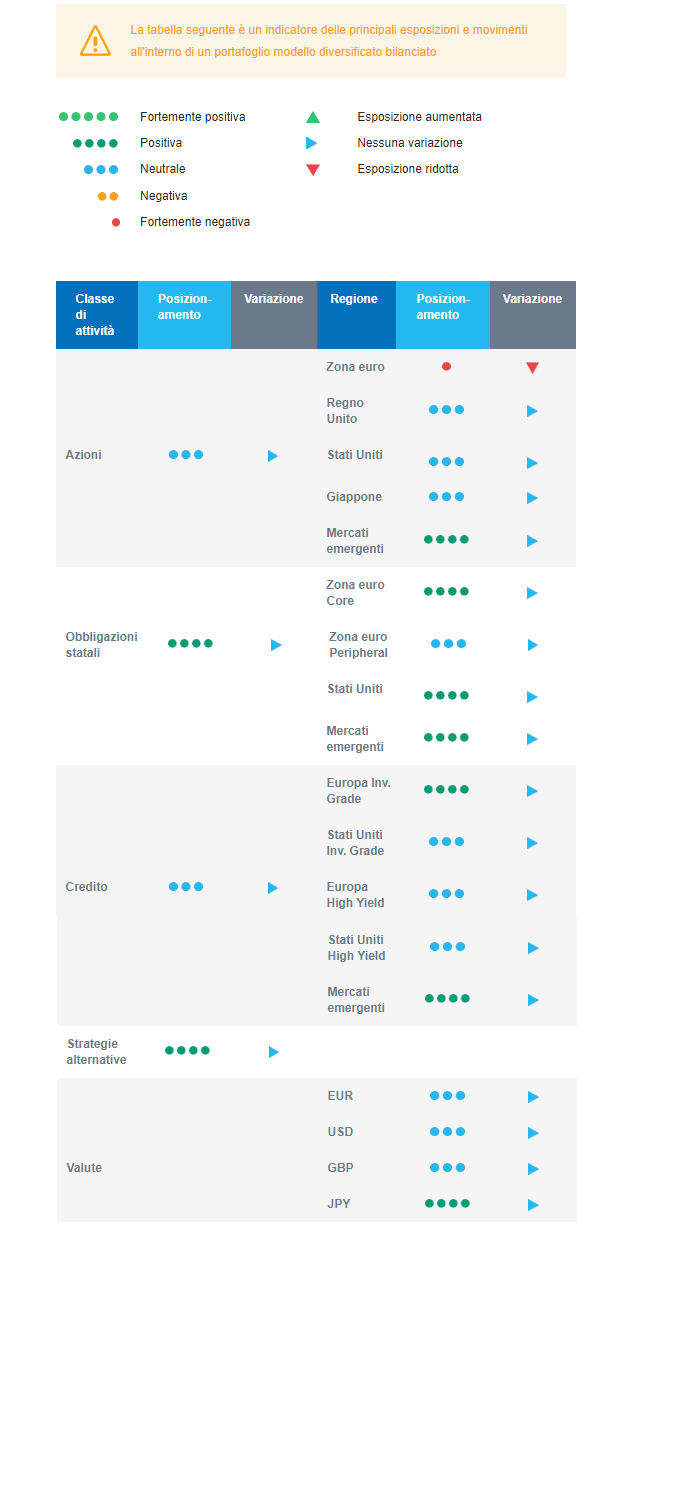Click the Zona euro Peripheral label

(358, 645)
